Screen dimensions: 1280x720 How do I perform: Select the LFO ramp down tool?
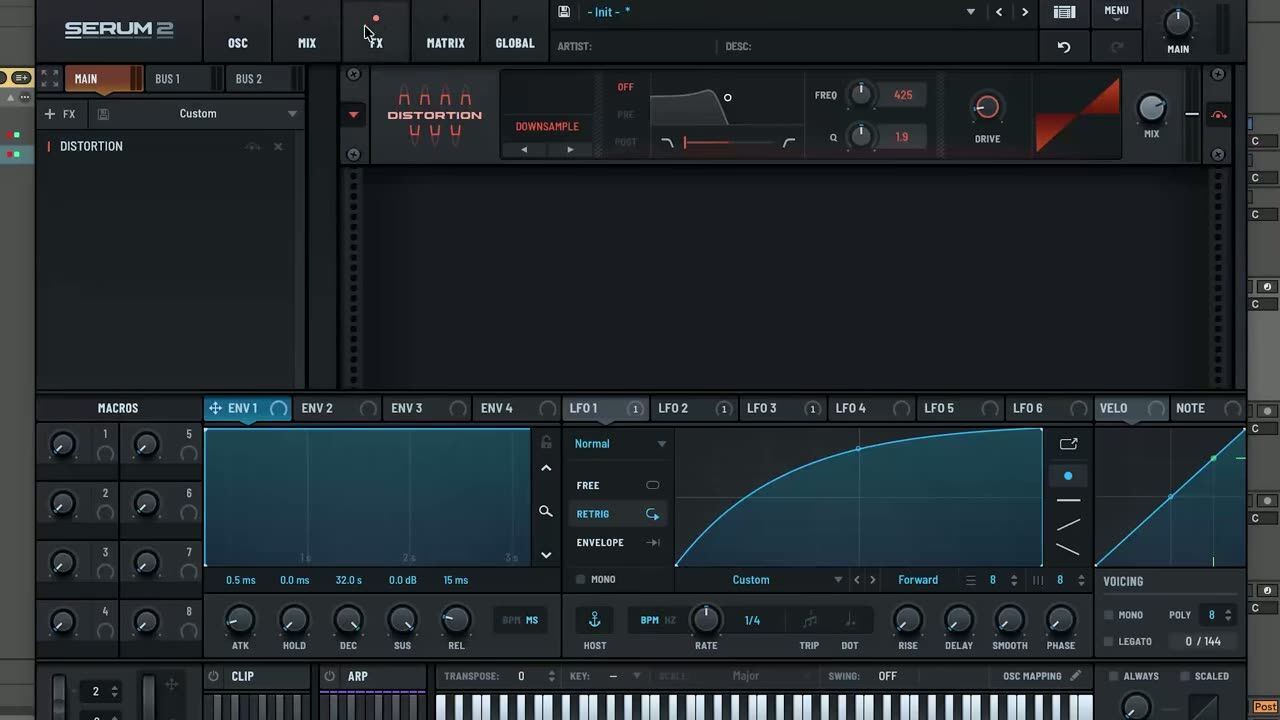click(x=1068, y=549)
